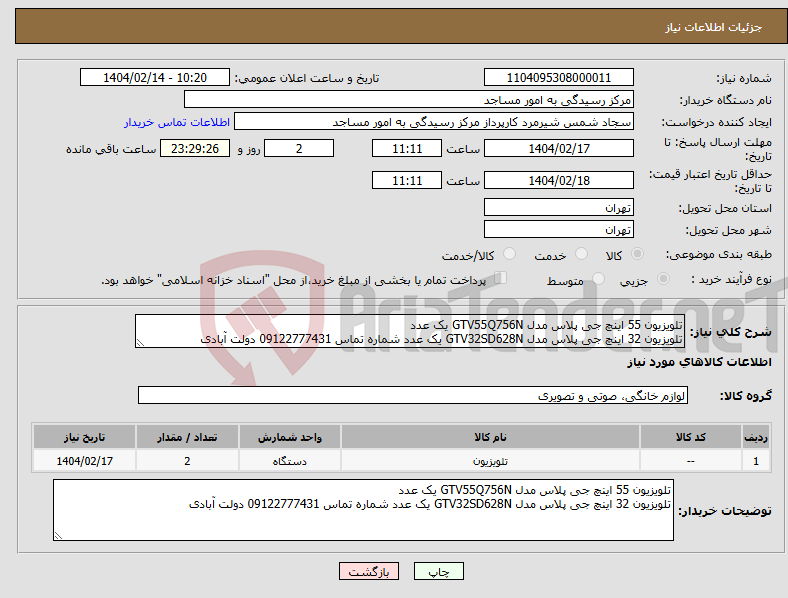Click the بازگشت (back) button
The image size is (788, 598).
point(369,571)
